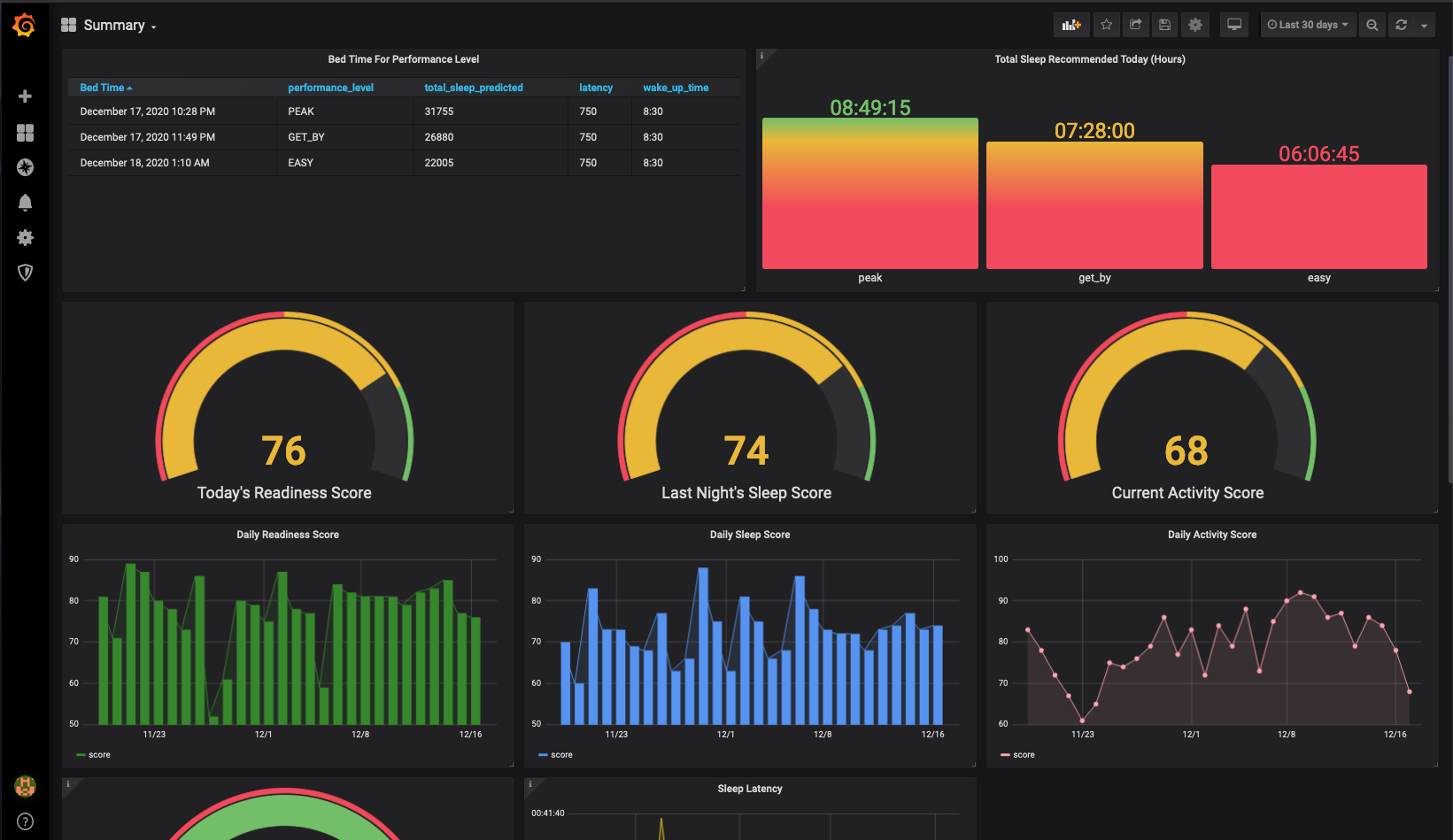Viewport: 1453px width, 840px height.
Task: Refresh the dashboard
Action: [x=1401, y=25]
